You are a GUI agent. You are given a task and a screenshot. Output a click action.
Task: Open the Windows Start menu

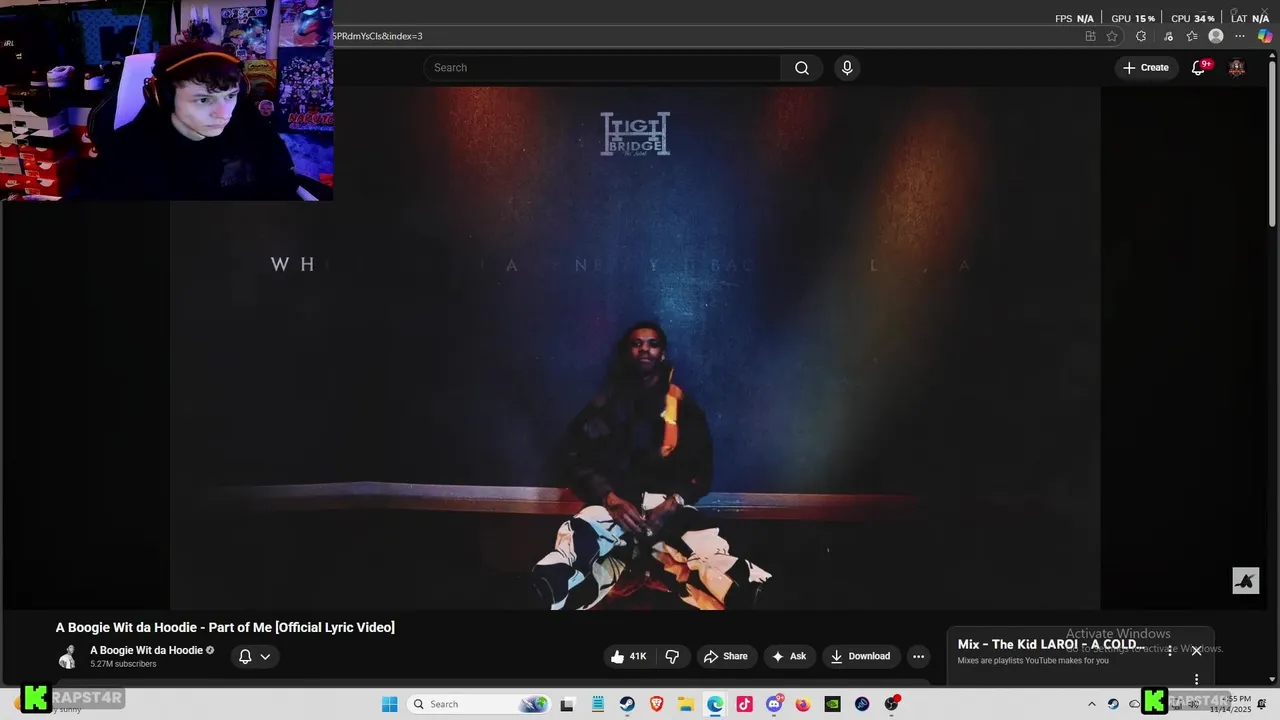(390, 704)
